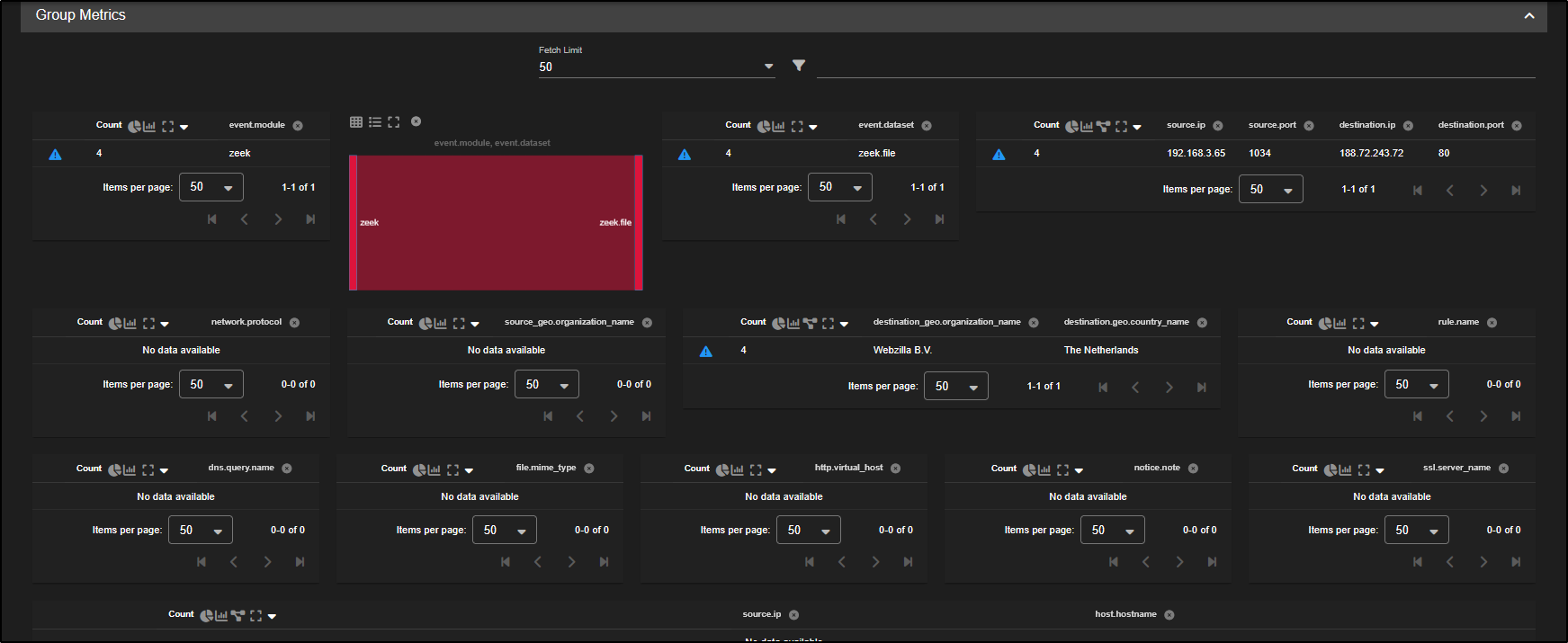Maximize the event.module table view
This screenshot has height=643, width=1568.
coord(167,127)
